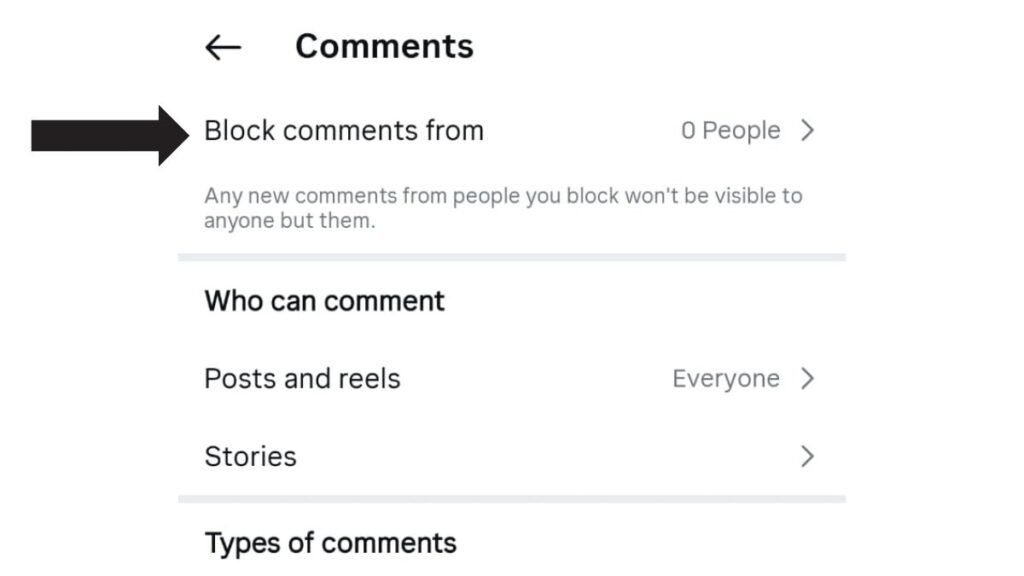Click the word 'reels' in the posts row
The width and height of the screenshot is (1024, 576).
point(366,379)
